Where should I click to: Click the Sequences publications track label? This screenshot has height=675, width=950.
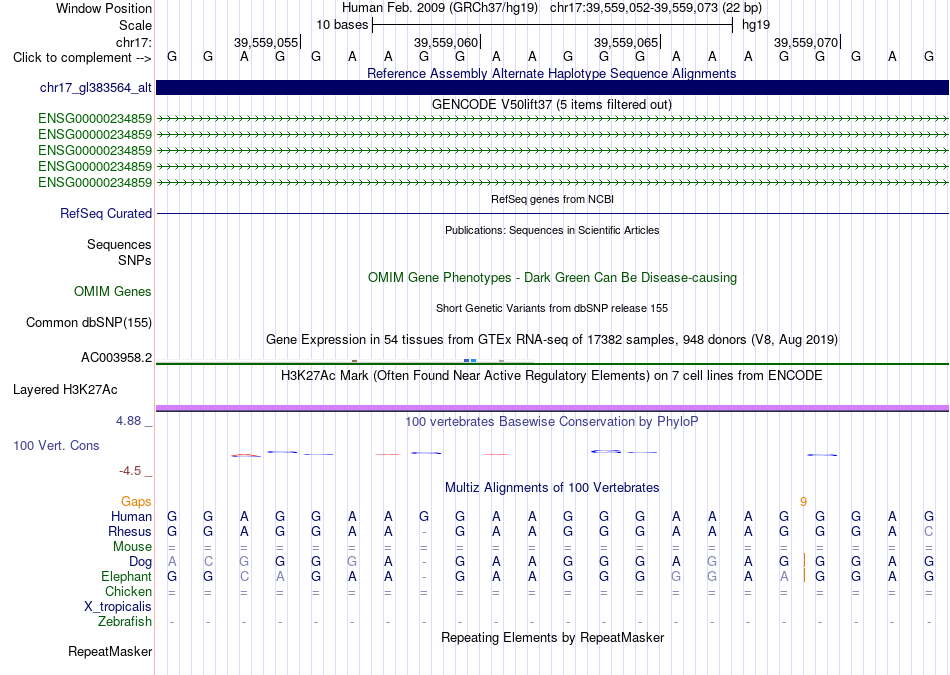tap(119, 244)
